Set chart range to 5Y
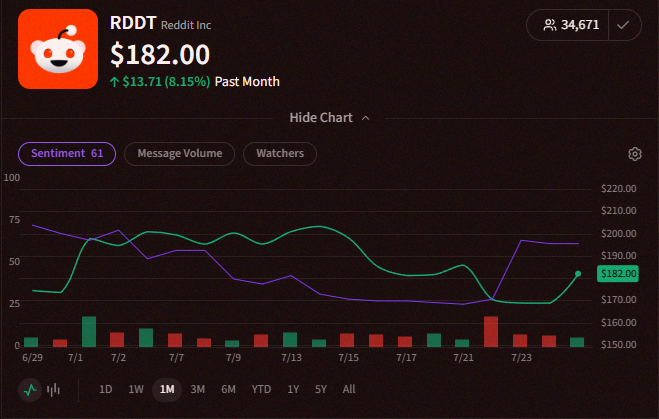Viewport: 659px width, 419px height. (321, 390)
